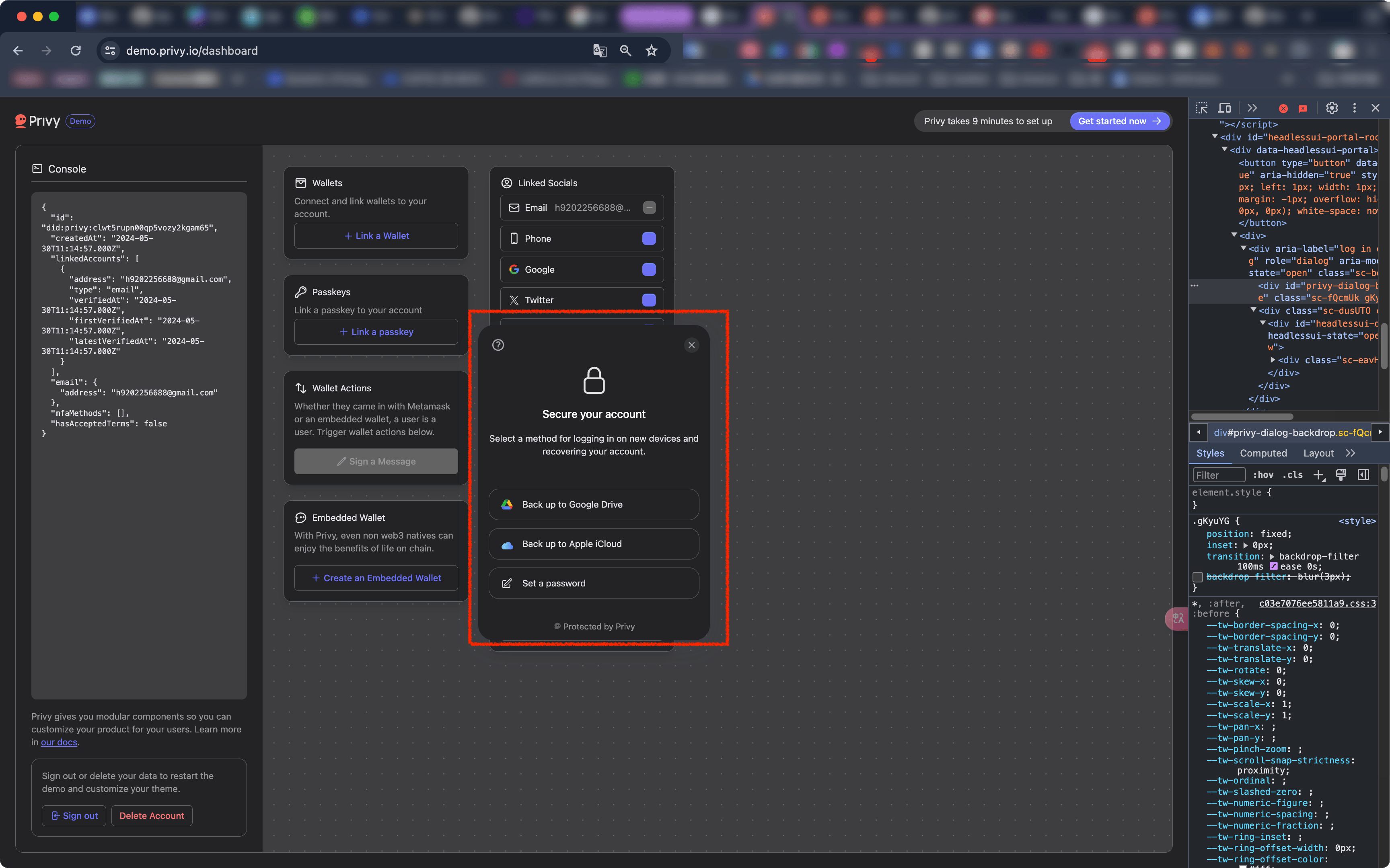The image size is (1390, 868).
Task: Unlink Email using its minus toggle
Action: pos(649,208)
